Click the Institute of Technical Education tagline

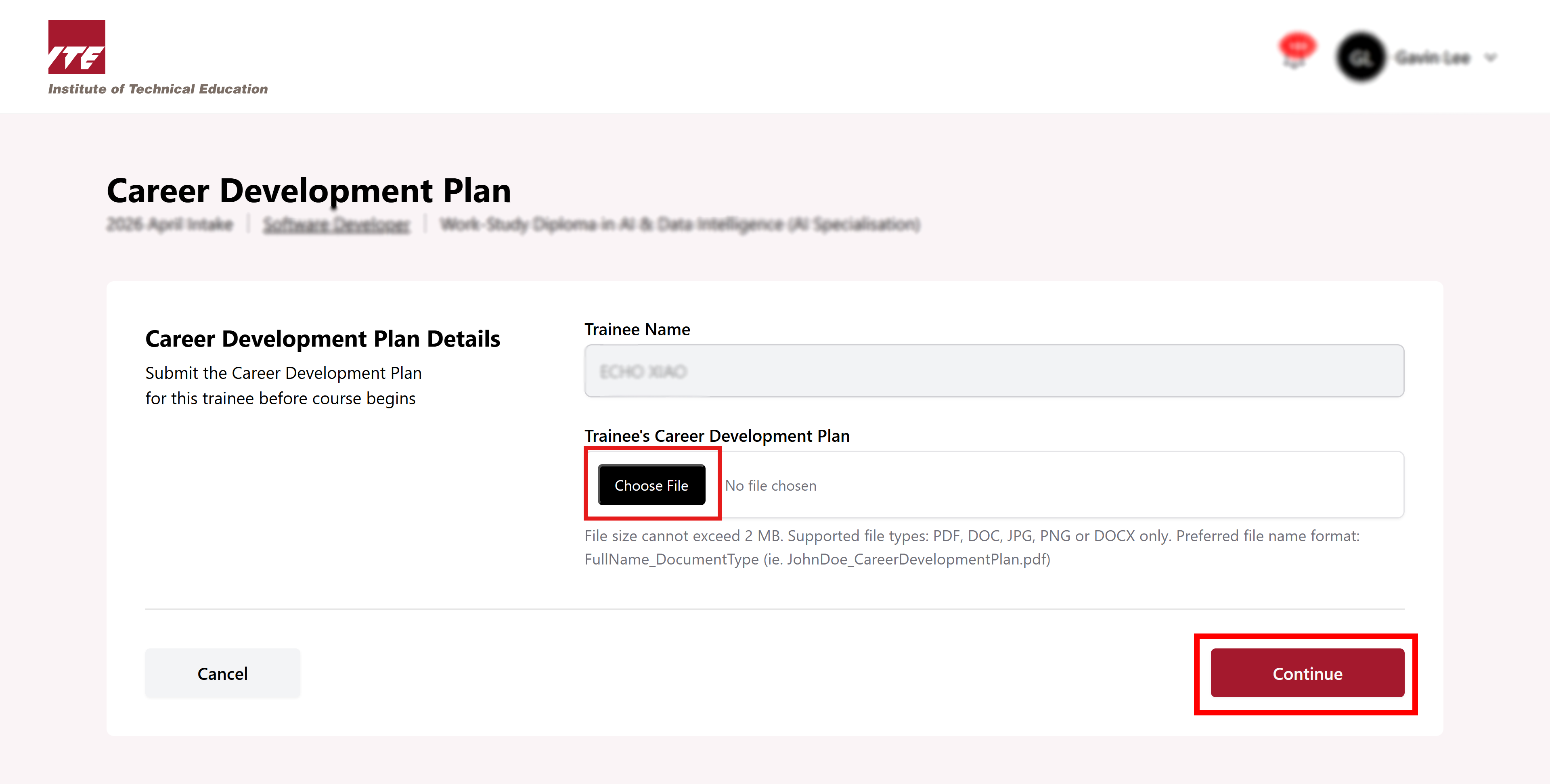click(x=158, y=89)
